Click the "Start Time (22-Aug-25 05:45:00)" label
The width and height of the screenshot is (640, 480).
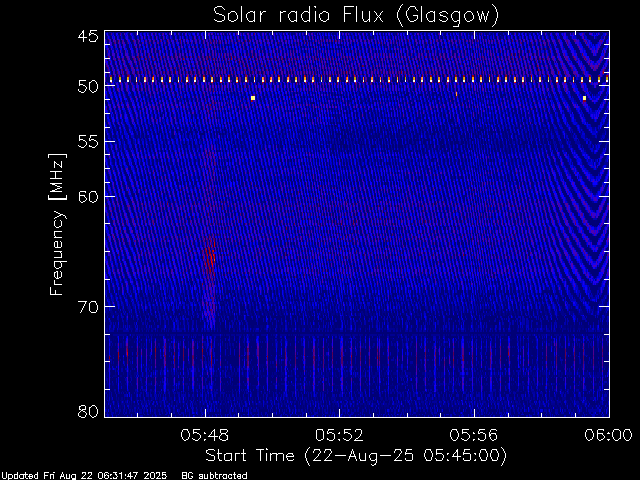pos(356,456)
